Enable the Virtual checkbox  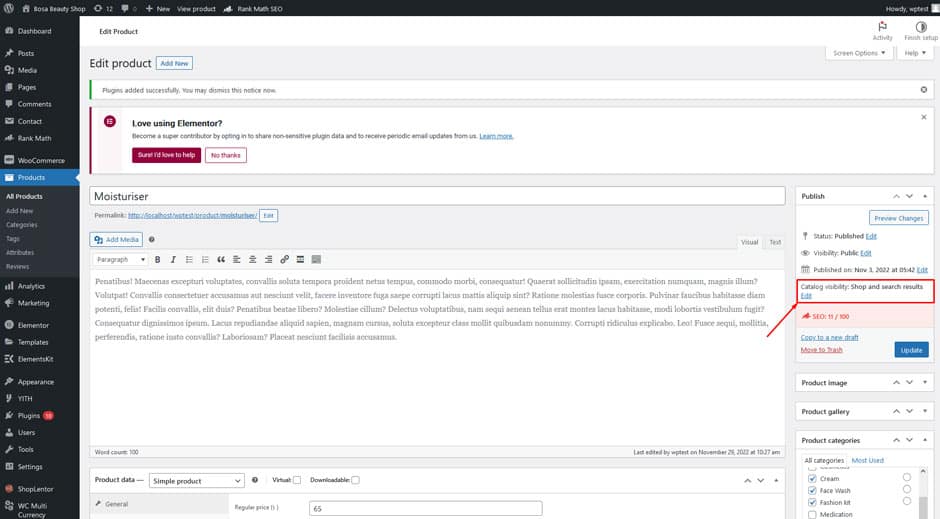click(x=297, y=480)
